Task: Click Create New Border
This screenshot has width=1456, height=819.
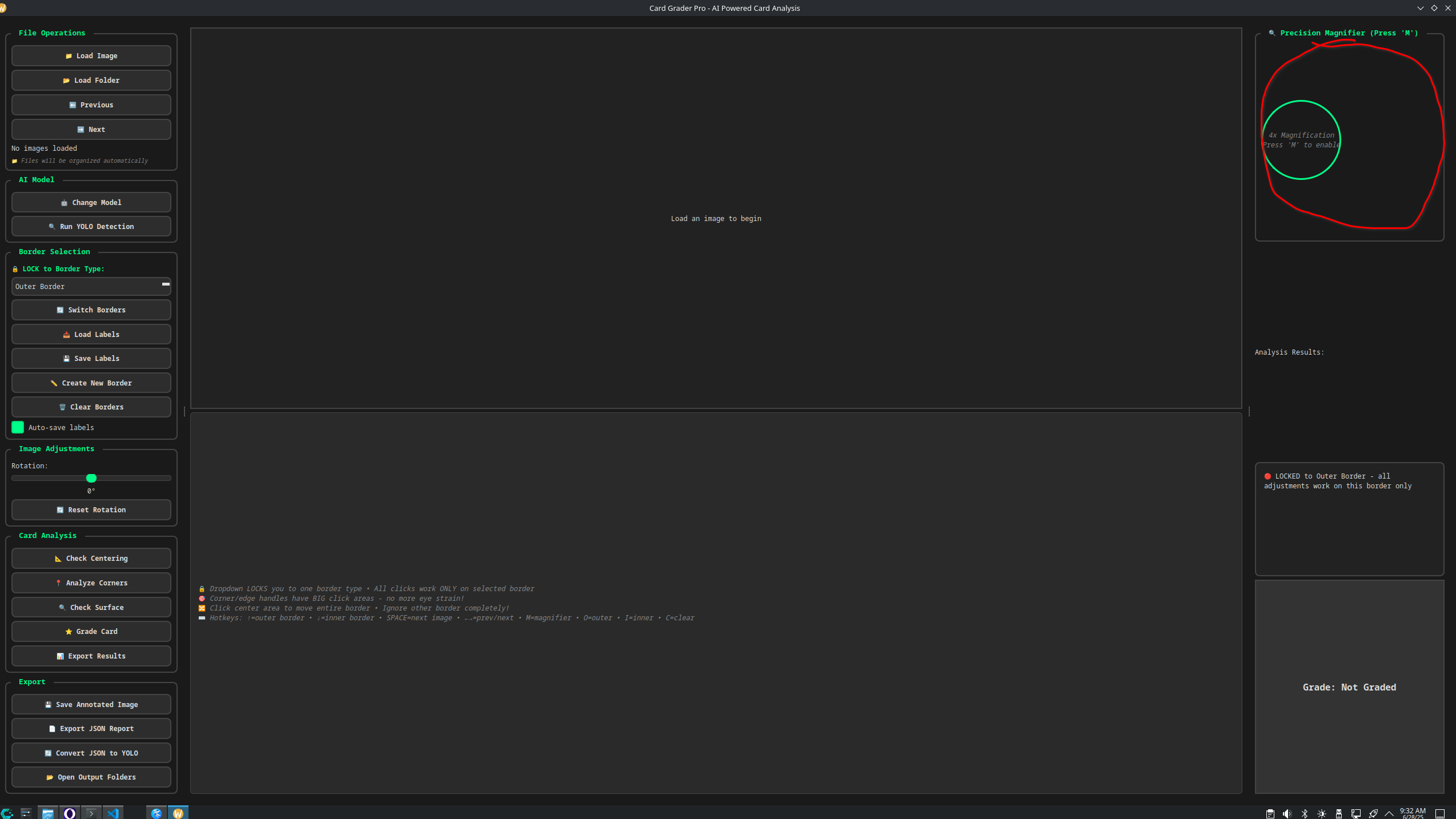Action: click(91, 383)
